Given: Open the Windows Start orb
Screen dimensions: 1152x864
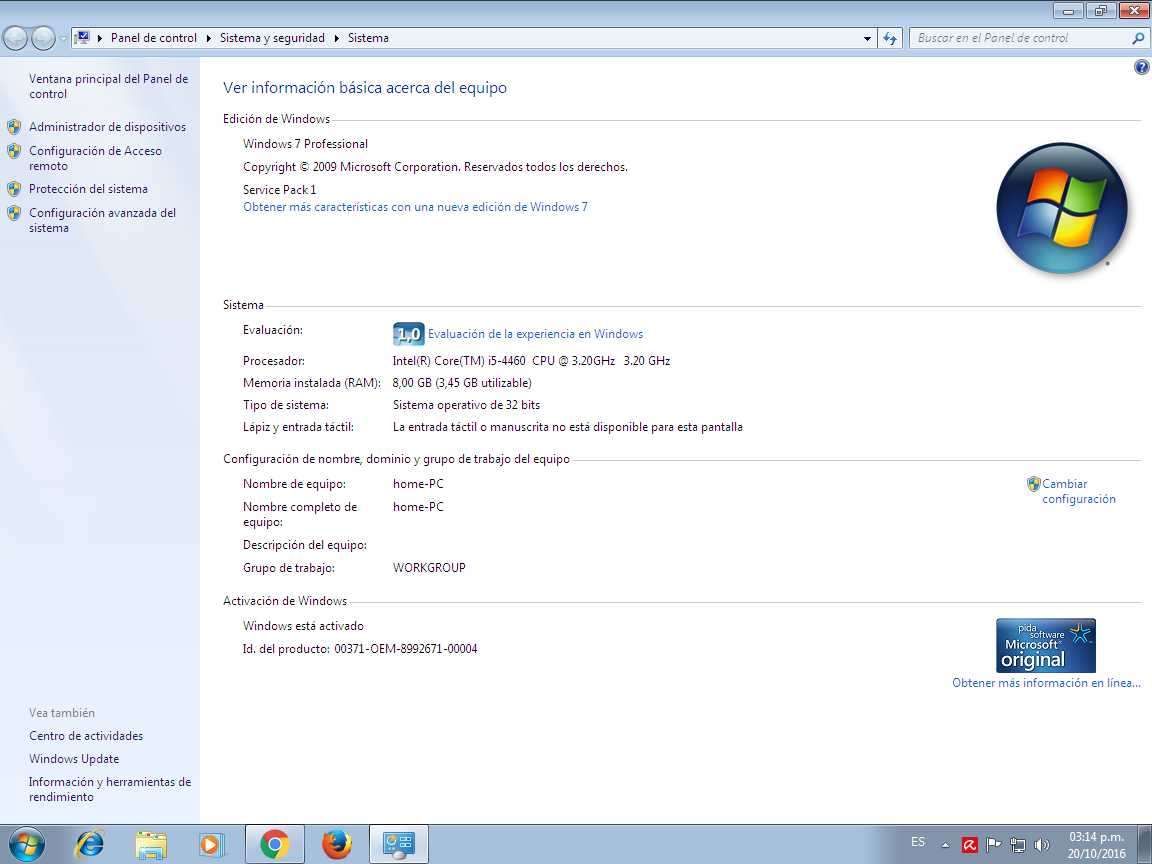Looking at the screenshot, I should (26, 845).
